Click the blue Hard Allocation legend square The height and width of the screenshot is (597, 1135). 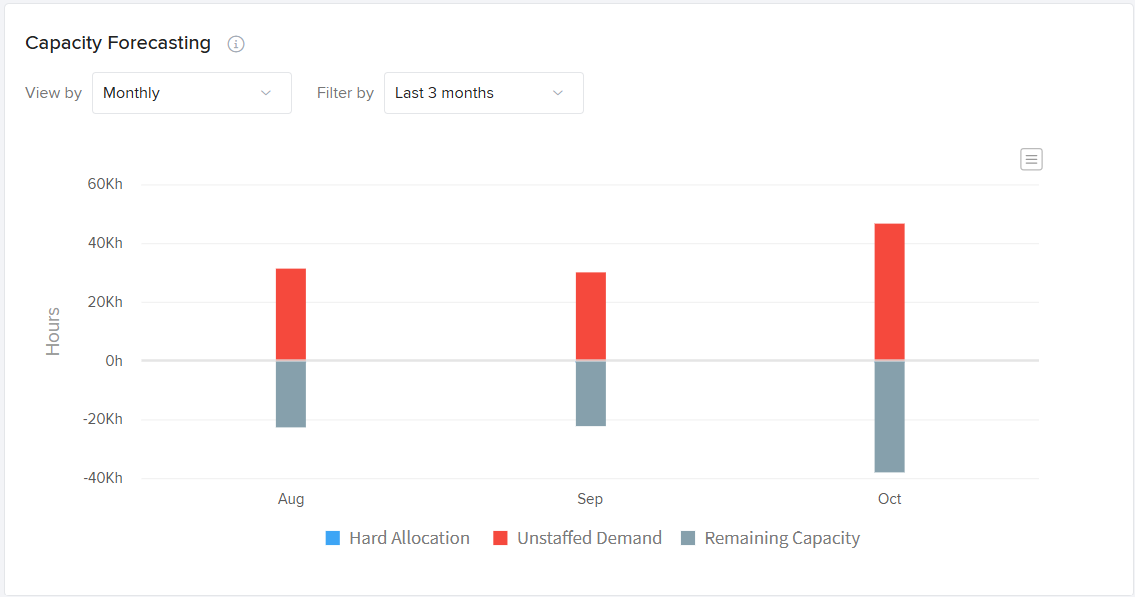click(333, 538)
